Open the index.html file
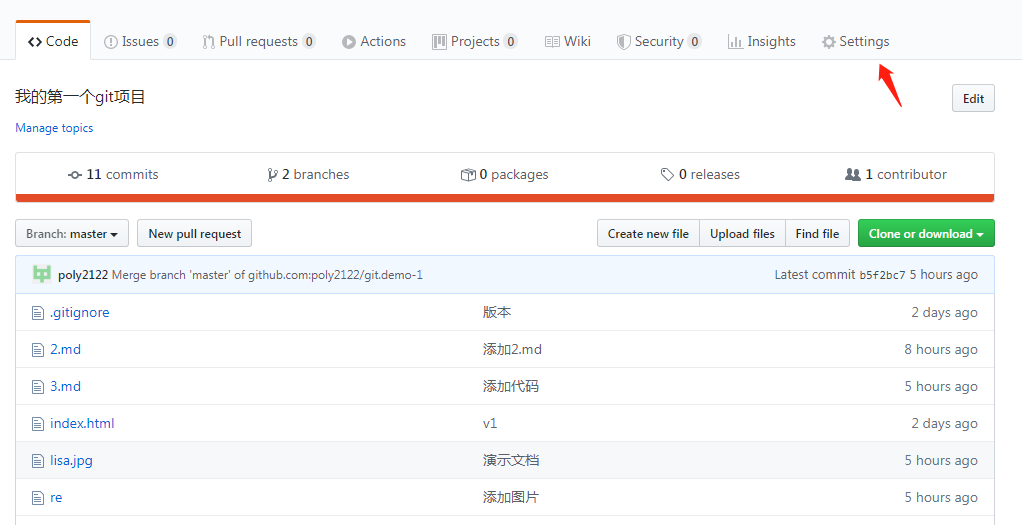 coord(82,423)
